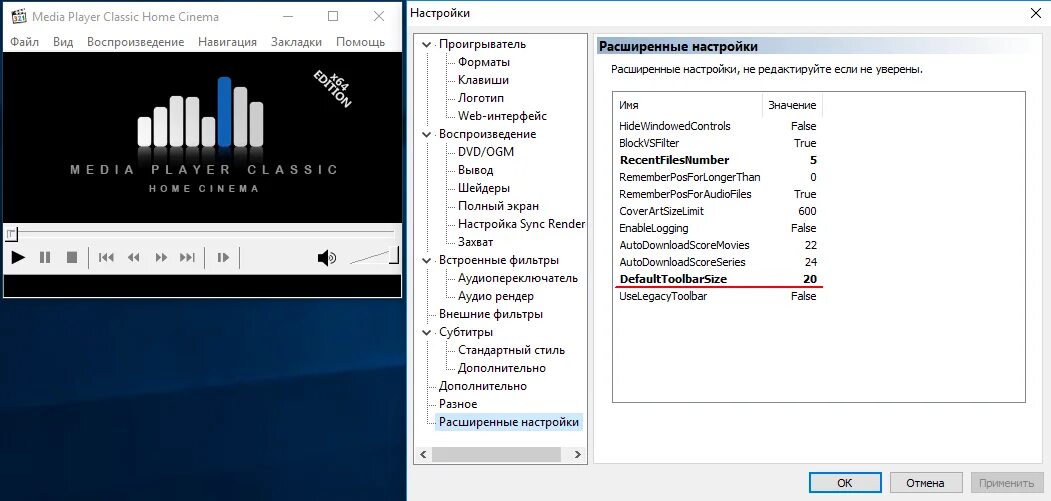This screenshot has width=1051, height=501.
Task: Select Вывод in the settings tree
Action: pyautogui.click(x=475, y=170)
